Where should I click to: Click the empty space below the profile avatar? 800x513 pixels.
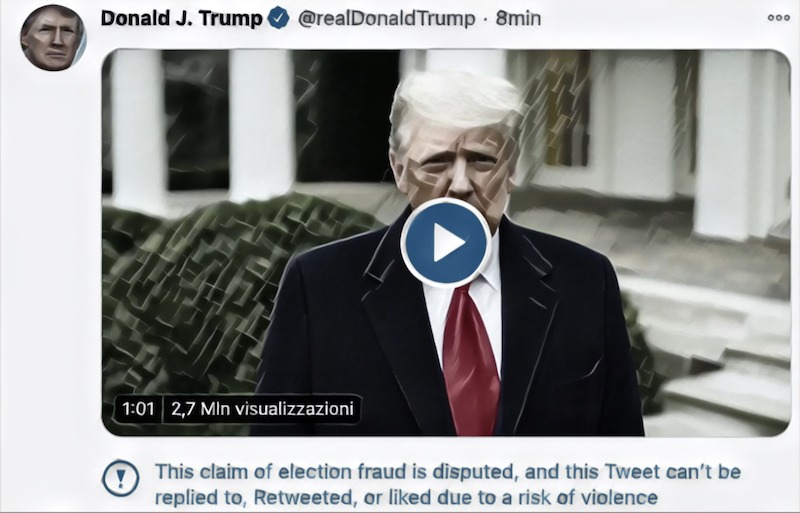coord(52,286)
